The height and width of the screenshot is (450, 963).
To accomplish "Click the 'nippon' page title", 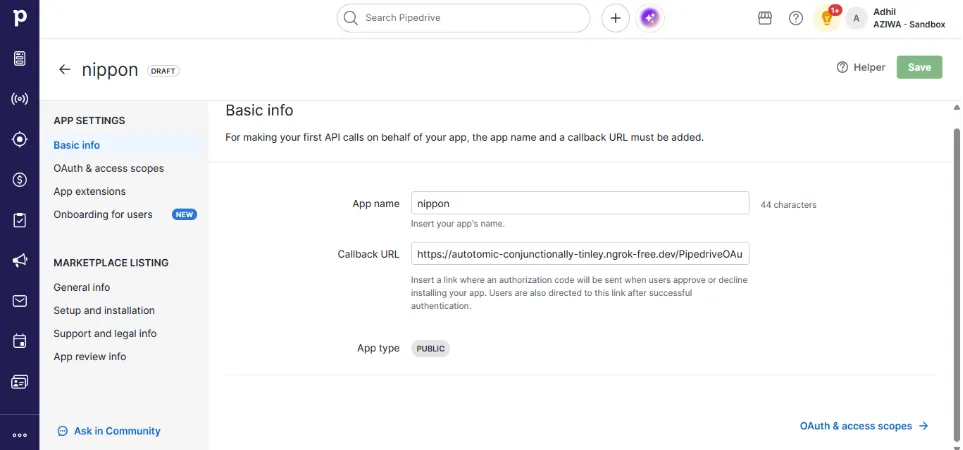I will pyautogui.click(x=110, y=69).
